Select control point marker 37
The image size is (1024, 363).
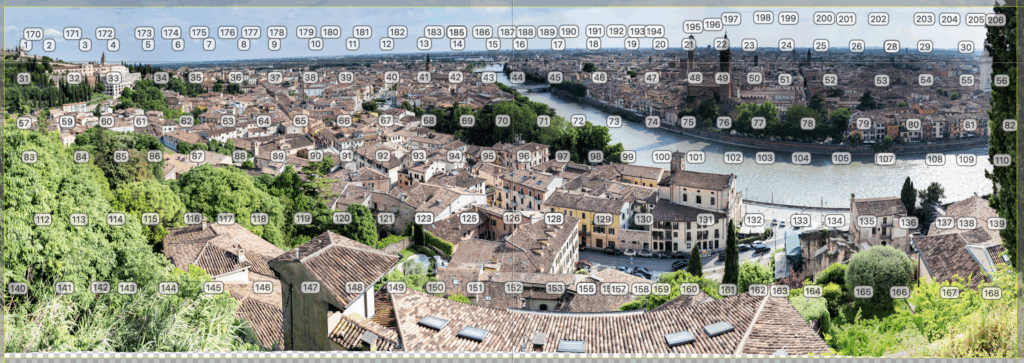point(275,77)
